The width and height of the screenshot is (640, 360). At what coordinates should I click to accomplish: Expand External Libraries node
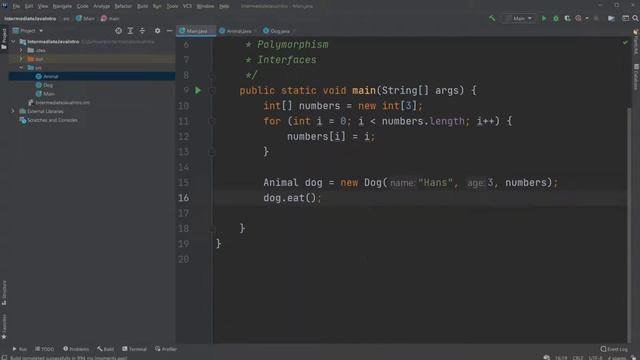(x=13, y=111)
